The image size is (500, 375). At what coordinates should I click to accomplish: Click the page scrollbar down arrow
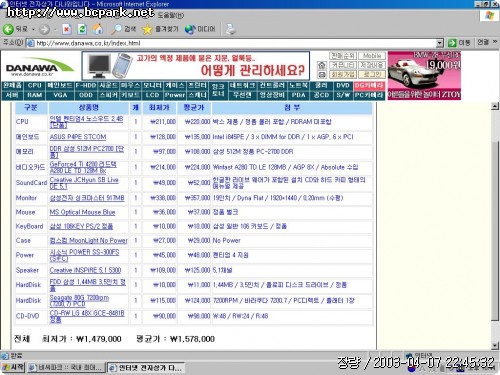point(495,346)
